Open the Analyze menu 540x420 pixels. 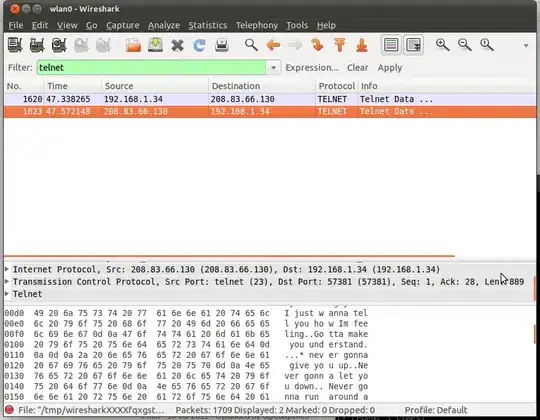point(164,25)
